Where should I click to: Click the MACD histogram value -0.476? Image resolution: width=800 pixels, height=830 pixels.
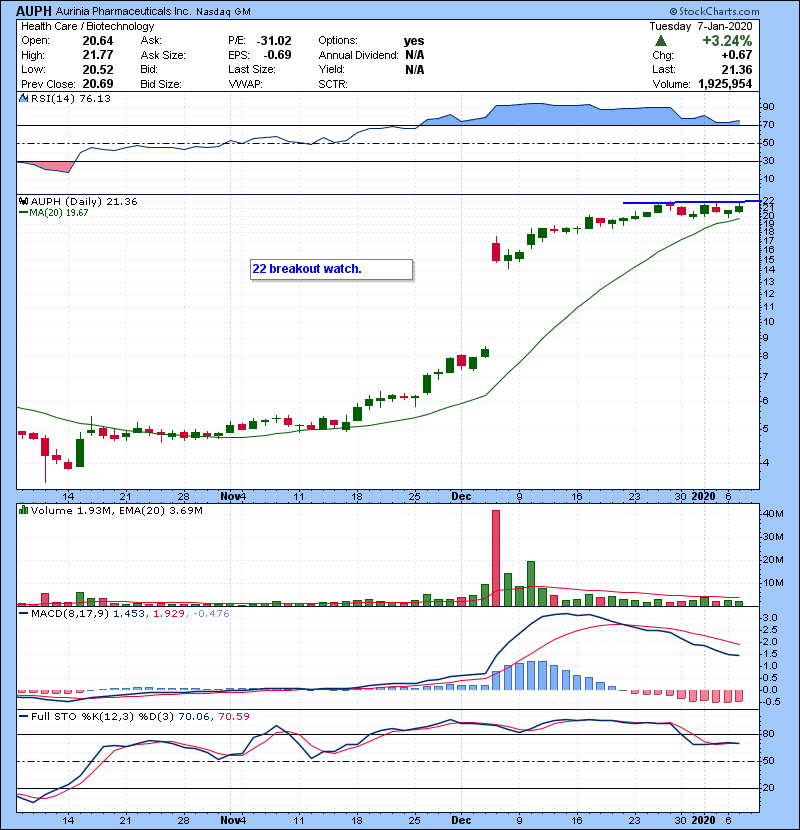click(211, 614)
